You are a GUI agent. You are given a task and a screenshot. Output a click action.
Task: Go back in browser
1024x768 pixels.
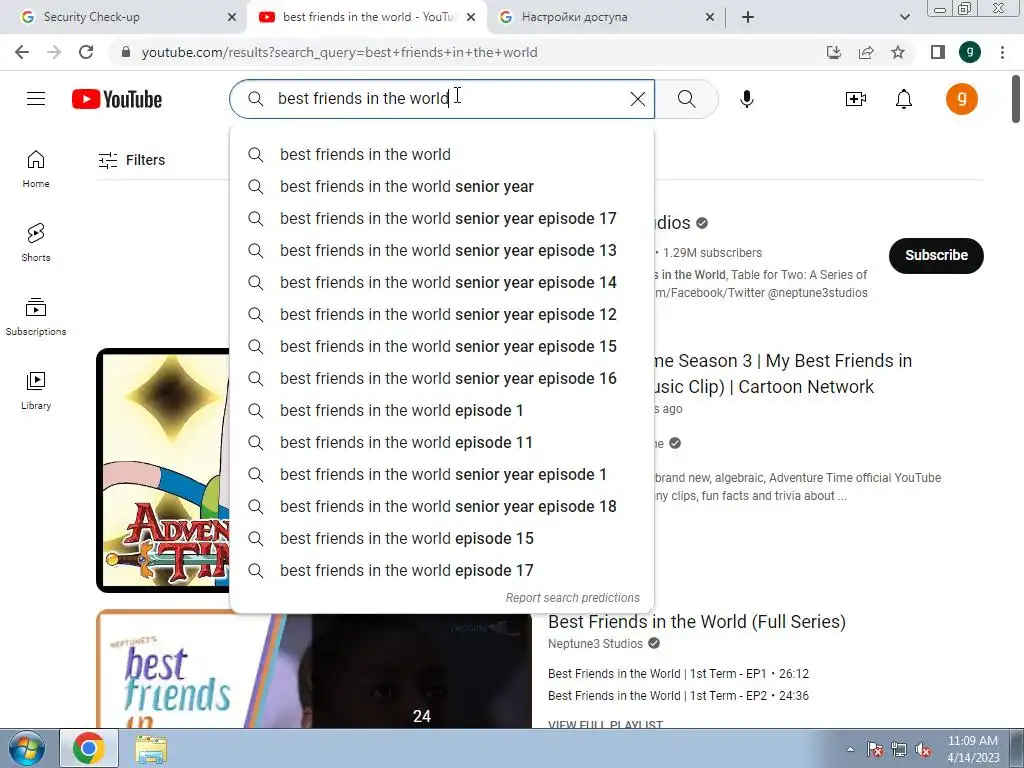coord(22,52)
